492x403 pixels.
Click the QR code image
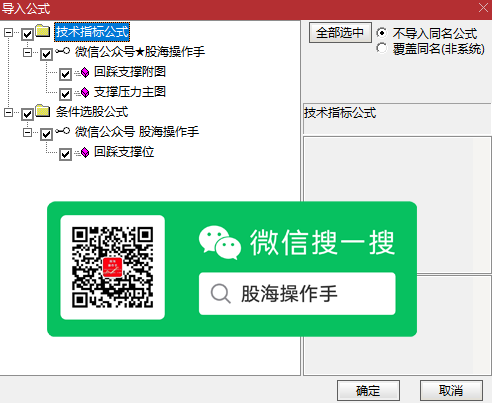tap(113, 267)
